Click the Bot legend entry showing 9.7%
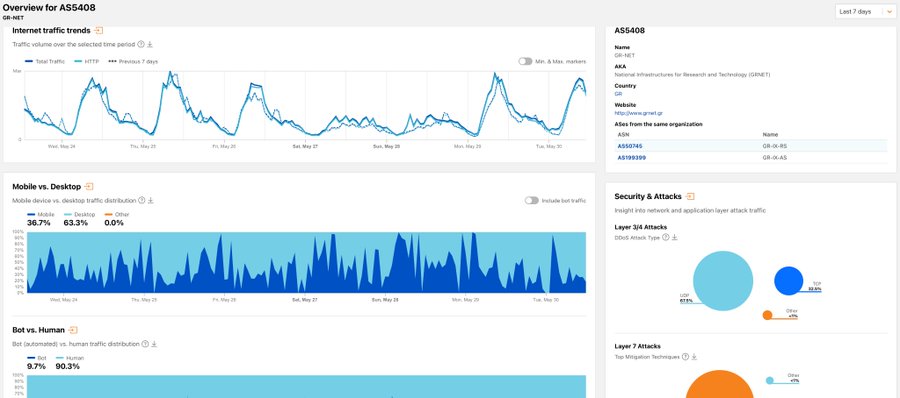The height and width of the screenshot is (398, 900). 37,362
